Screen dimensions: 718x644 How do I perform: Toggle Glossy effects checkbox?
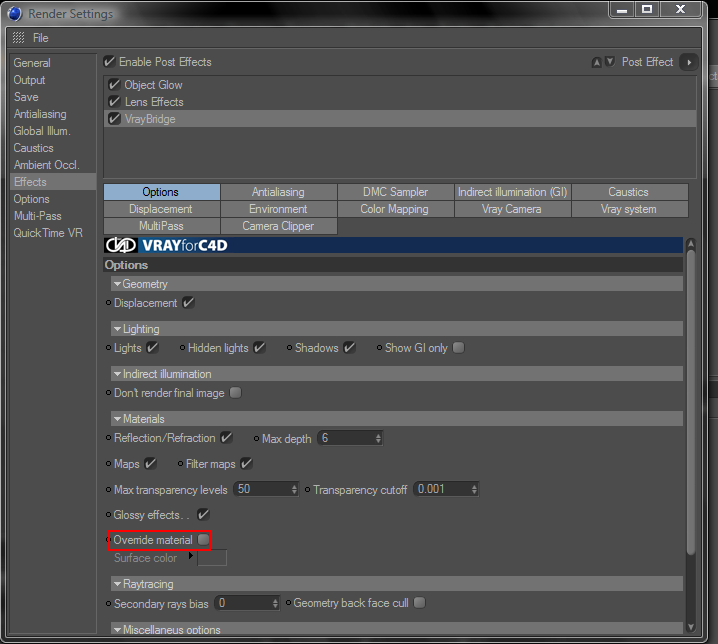(x=203, y=514)
